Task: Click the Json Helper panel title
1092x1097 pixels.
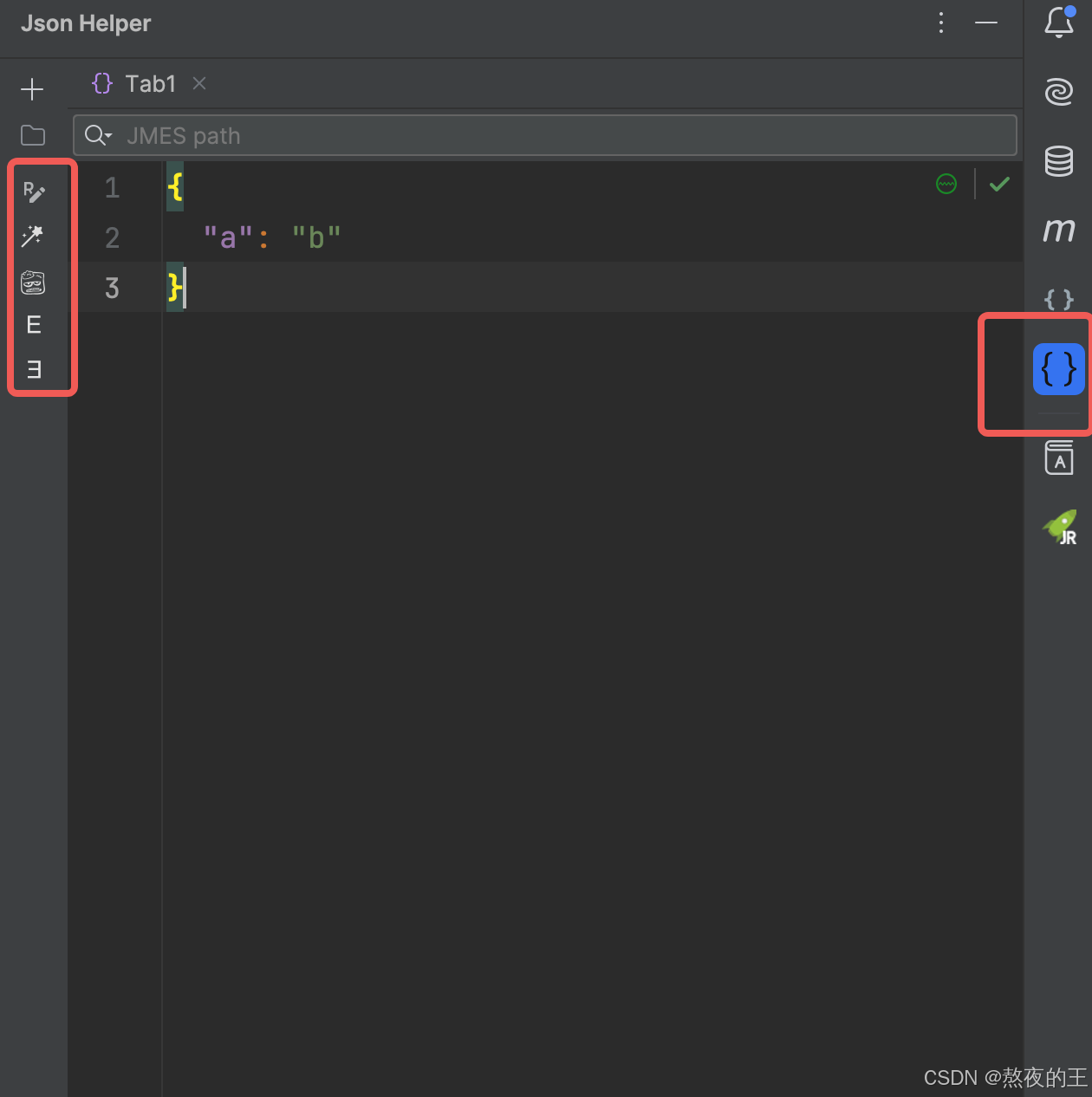Action: click(x=86, y=23)
